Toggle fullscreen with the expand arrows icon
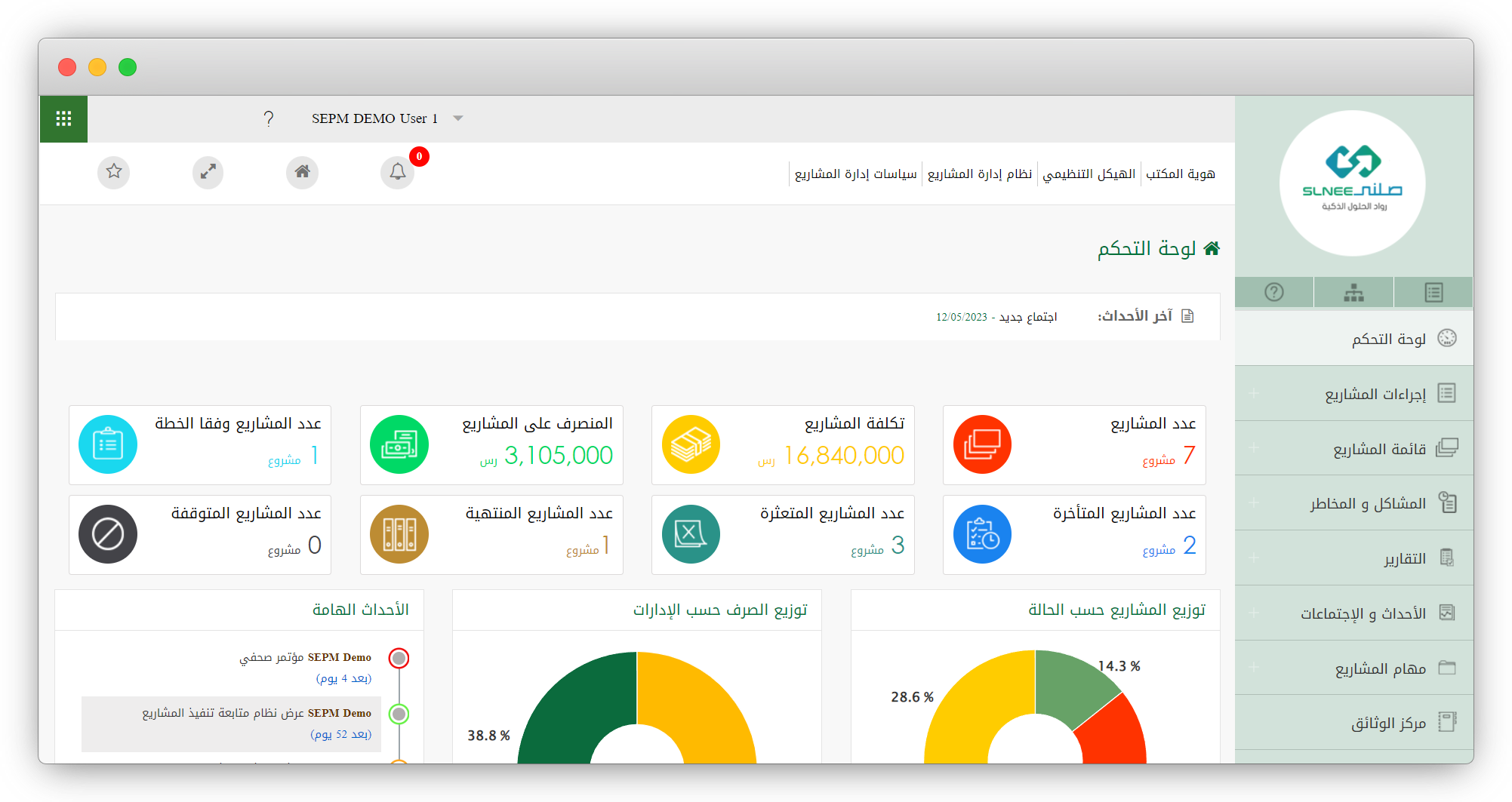Image resolution: width=1512 pixels, height=802 pixels. (208, 172)
